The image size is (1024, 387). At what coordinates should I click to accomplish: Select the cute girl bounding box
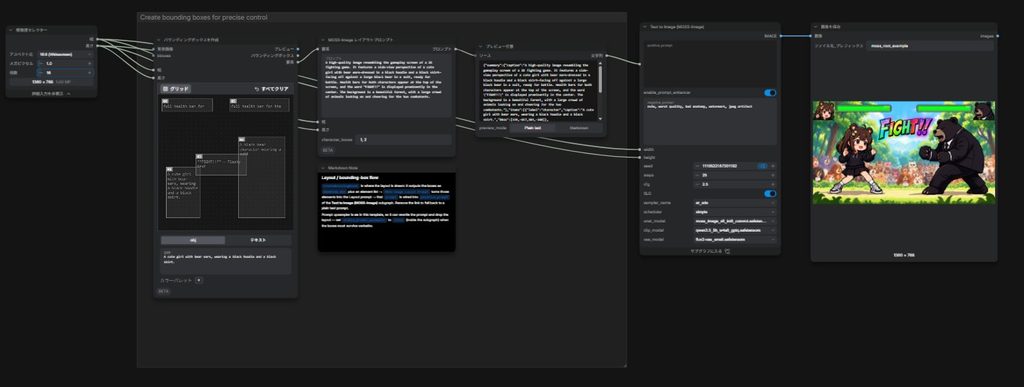(x=183, y=192)
